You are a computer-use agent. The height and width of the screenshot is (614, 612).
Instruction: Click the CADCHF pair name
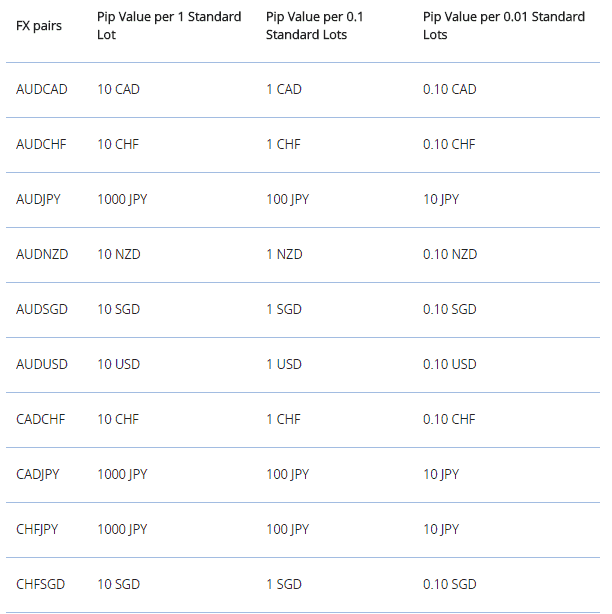tap(41, 419)
